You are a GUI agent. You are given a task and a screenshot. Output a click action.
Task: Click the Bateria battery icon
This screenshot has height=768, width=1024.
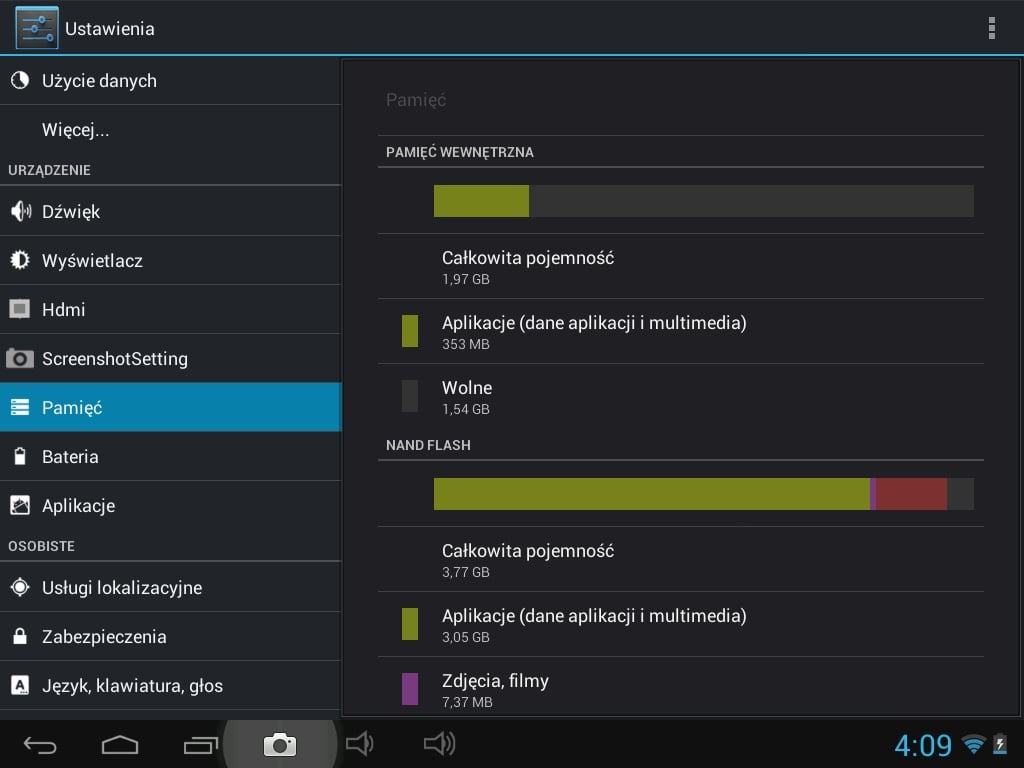20,456
